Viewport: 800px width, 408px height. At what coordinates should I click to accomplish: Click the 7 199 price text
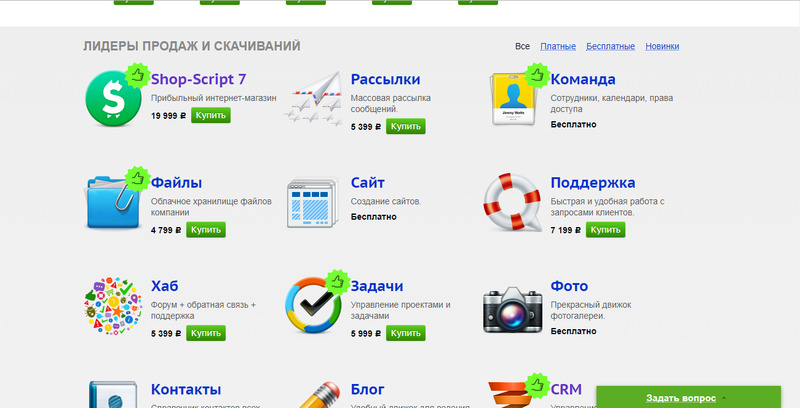565,230
